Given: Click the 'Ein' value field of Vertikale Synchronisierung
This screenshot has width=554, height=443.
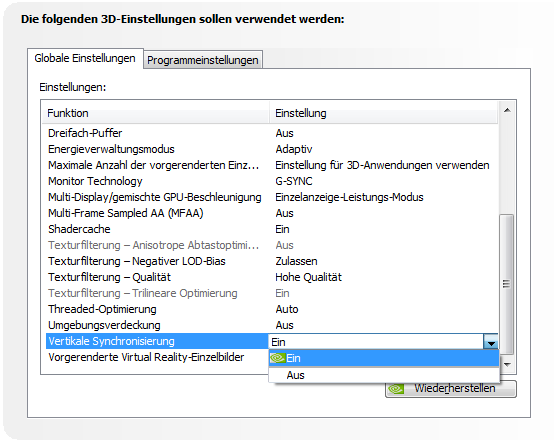Looking at the screenshot, I should pyautogui.click(x=376, y=342).
